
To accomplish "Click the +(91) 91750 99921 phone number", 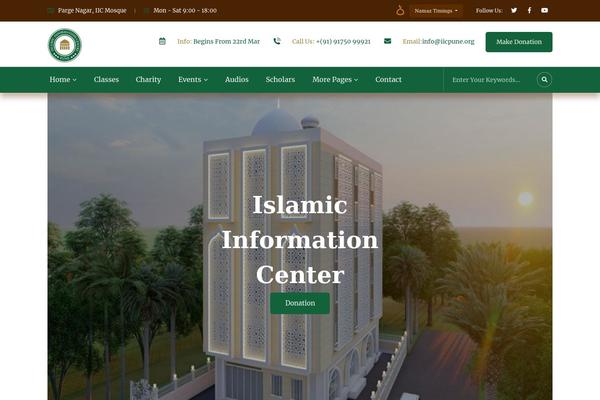I will tap(343, 41).
